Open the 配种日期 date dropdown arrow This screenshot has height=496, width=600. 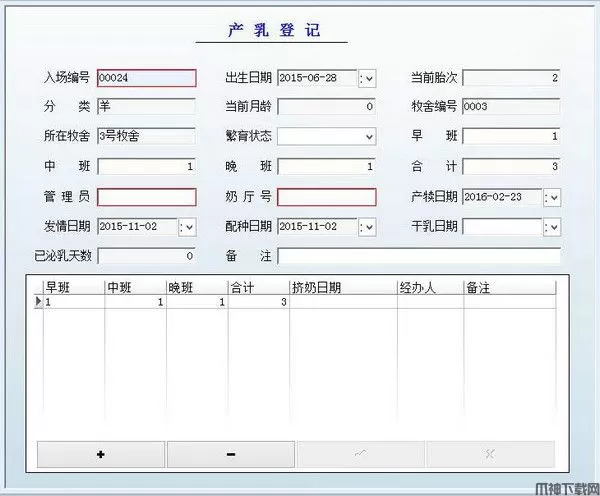(367, 227)
